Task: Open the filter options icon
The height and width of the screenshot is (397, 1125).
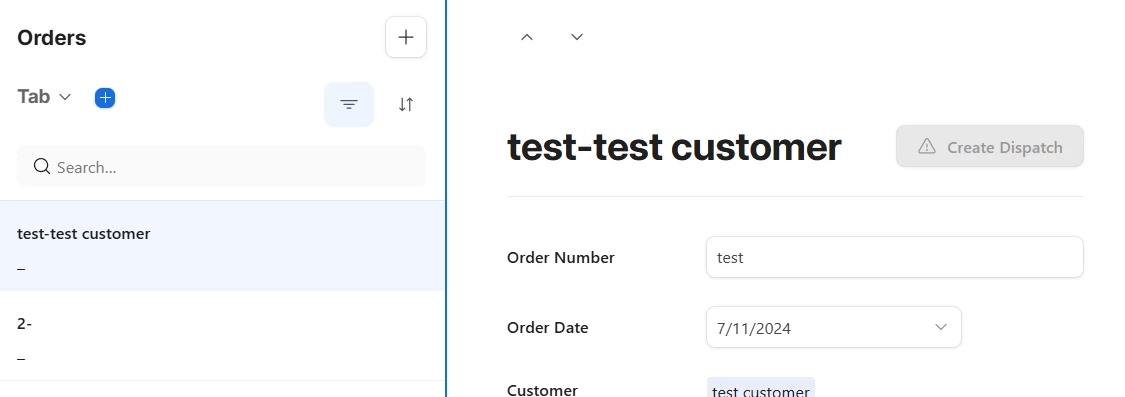Action: click(349, 105)
